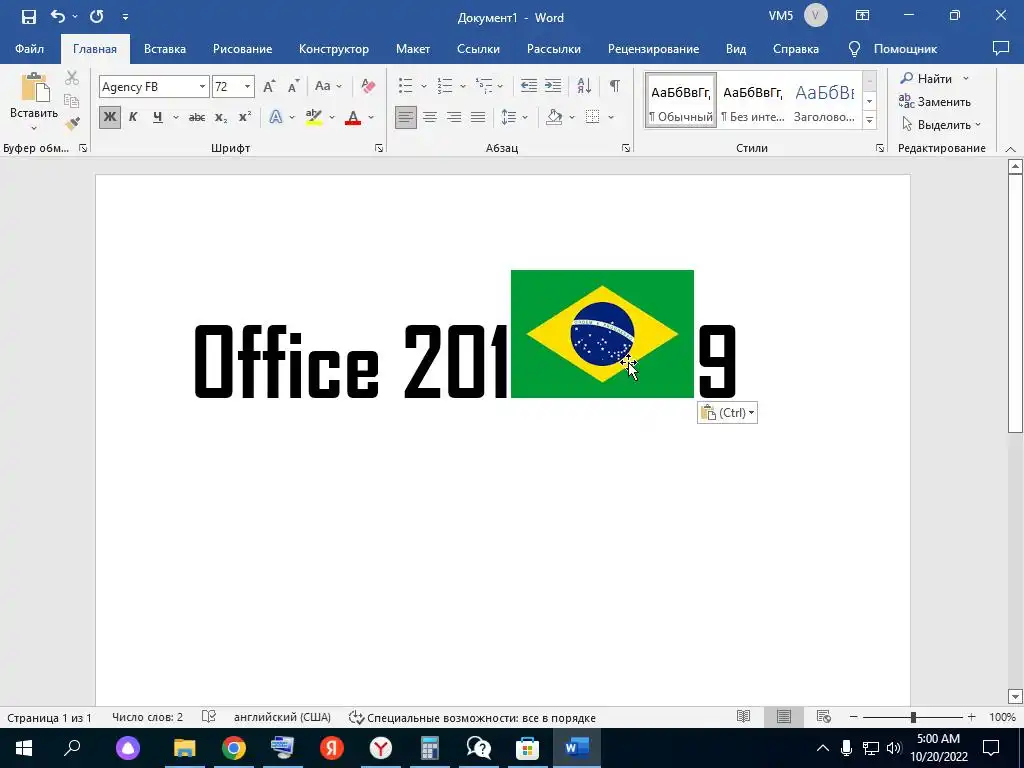Expand the styles gallery with the More arrow
The height and width of the screenshot is (768, 1024).
tap(869, 120)
